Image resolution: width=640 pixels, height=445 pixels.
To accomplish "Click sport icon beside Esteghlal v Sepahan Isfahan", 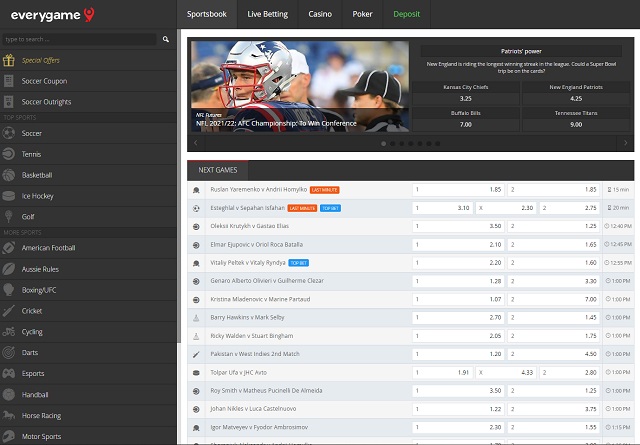I will click(196, 208).
